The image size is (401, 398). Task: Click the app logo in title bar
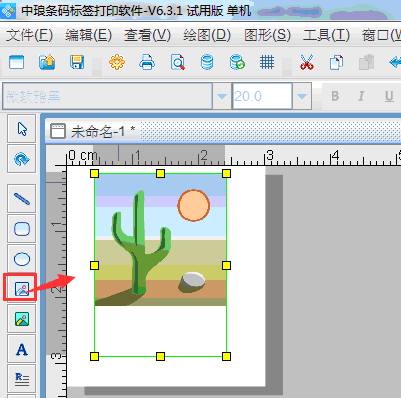[8, 11]
